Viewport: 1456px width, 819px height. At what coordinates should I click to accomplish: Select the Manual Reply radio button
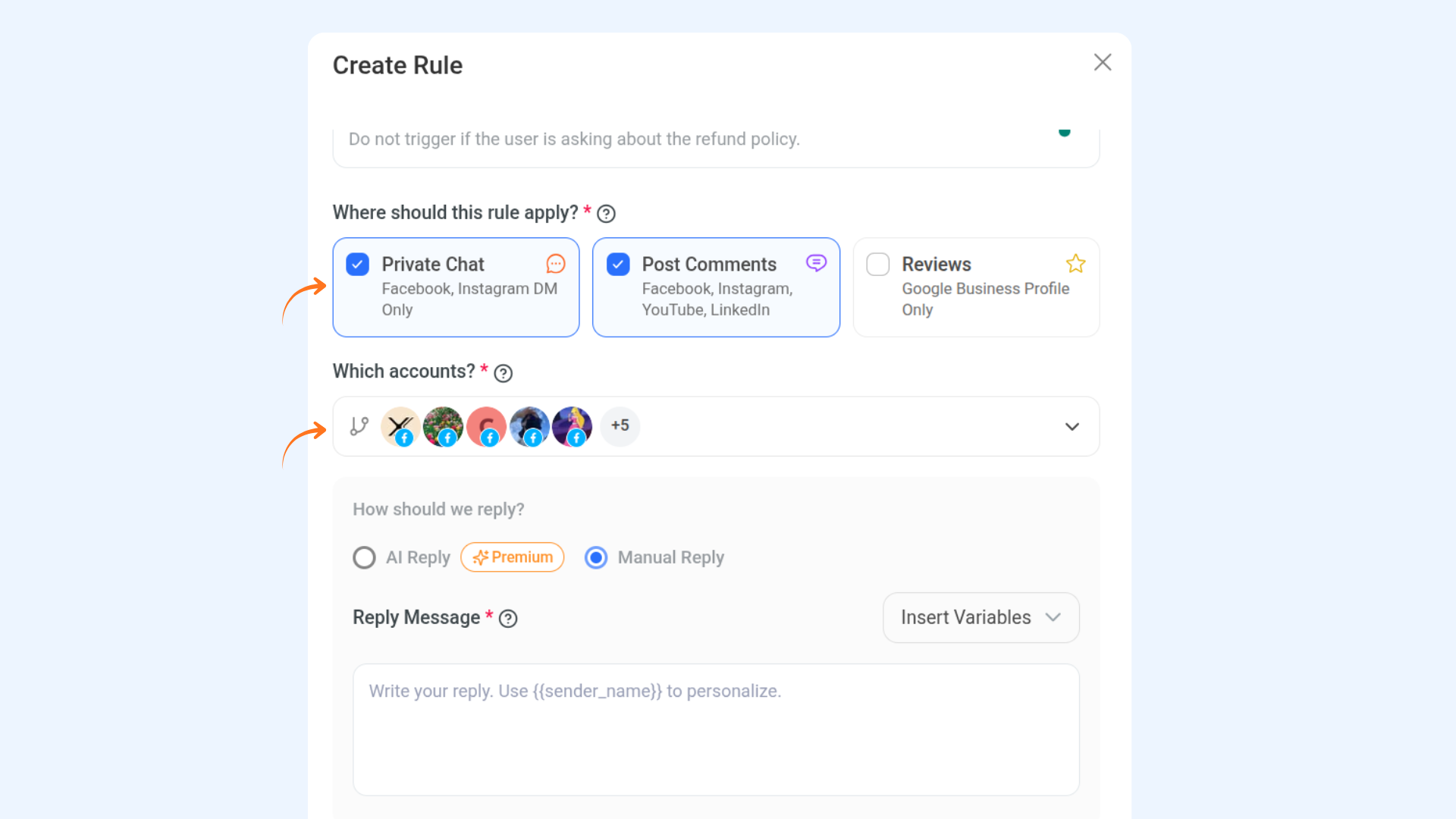click(596, 557)
